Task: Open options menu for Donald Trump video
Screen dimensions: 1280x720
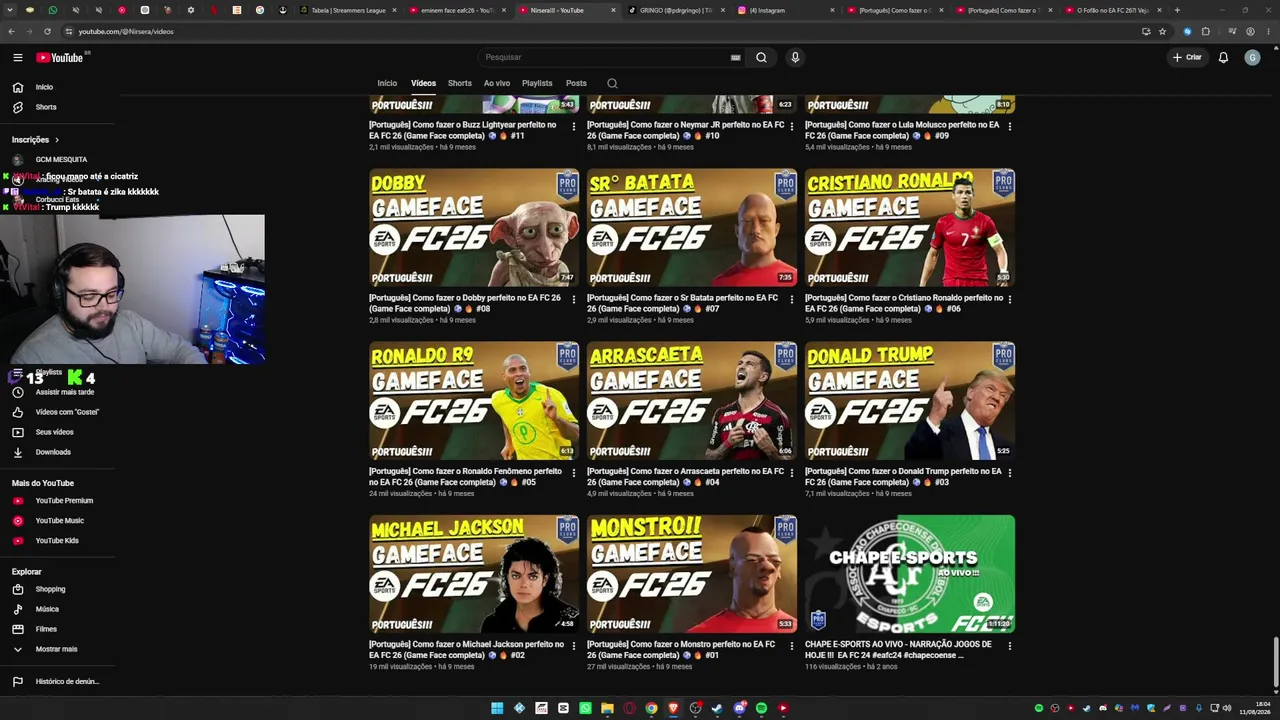Action: pos(1010,473)
